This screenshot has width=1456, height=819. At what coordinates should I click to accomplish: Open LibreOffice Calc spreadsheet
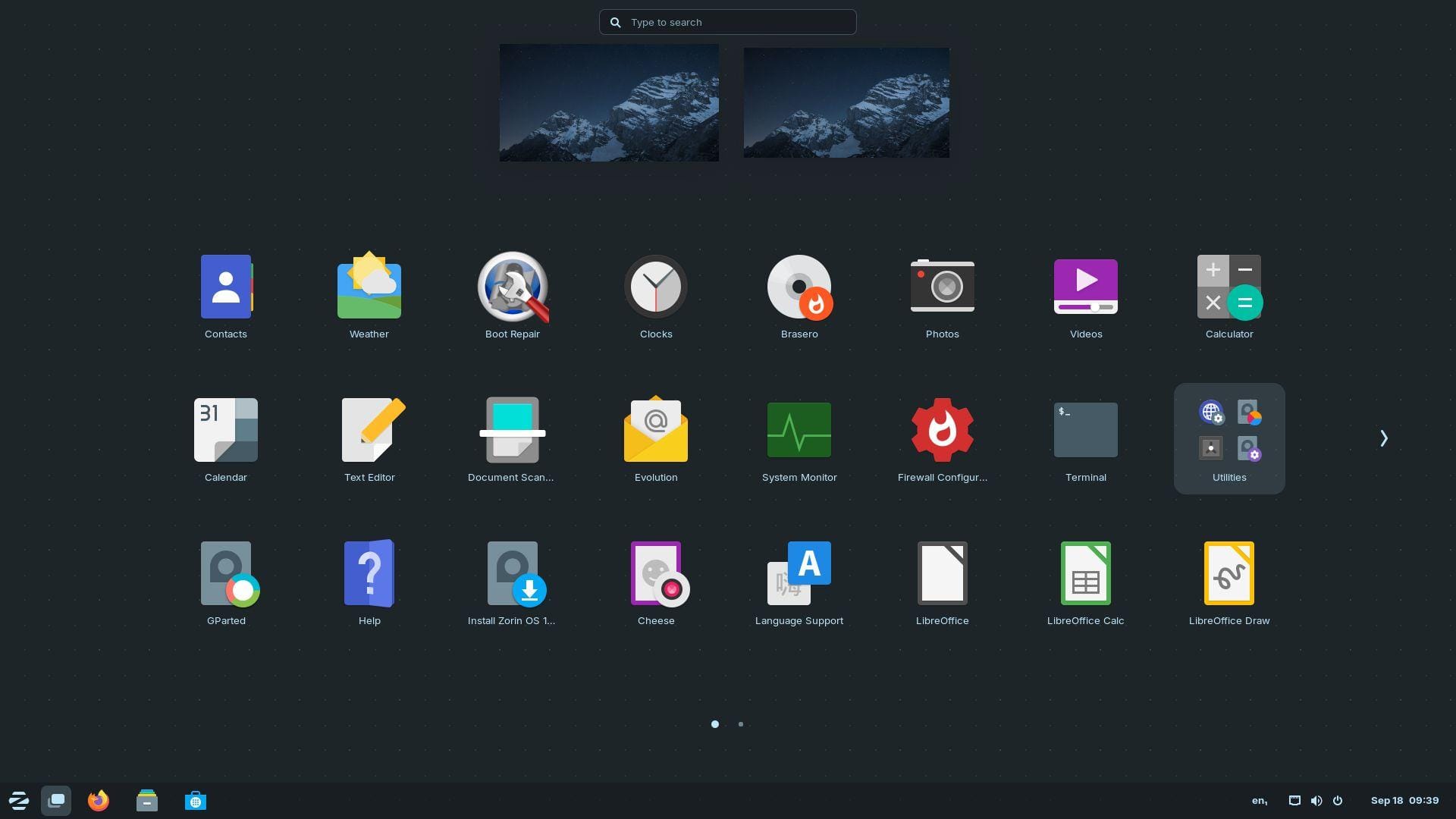tap(1085, 573)
